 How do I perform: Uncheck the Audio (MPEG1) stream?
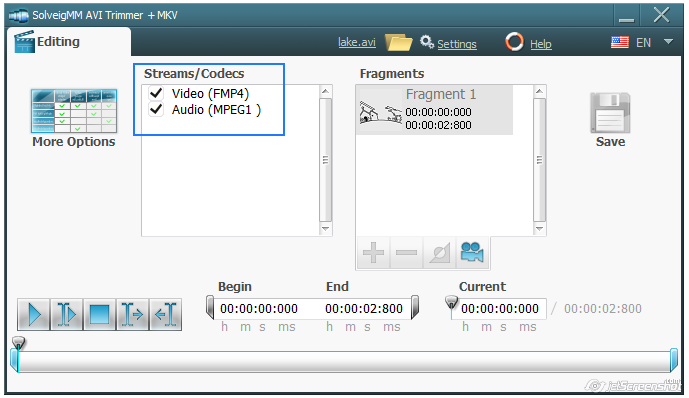pyautogui.click(x=156, y=109)
